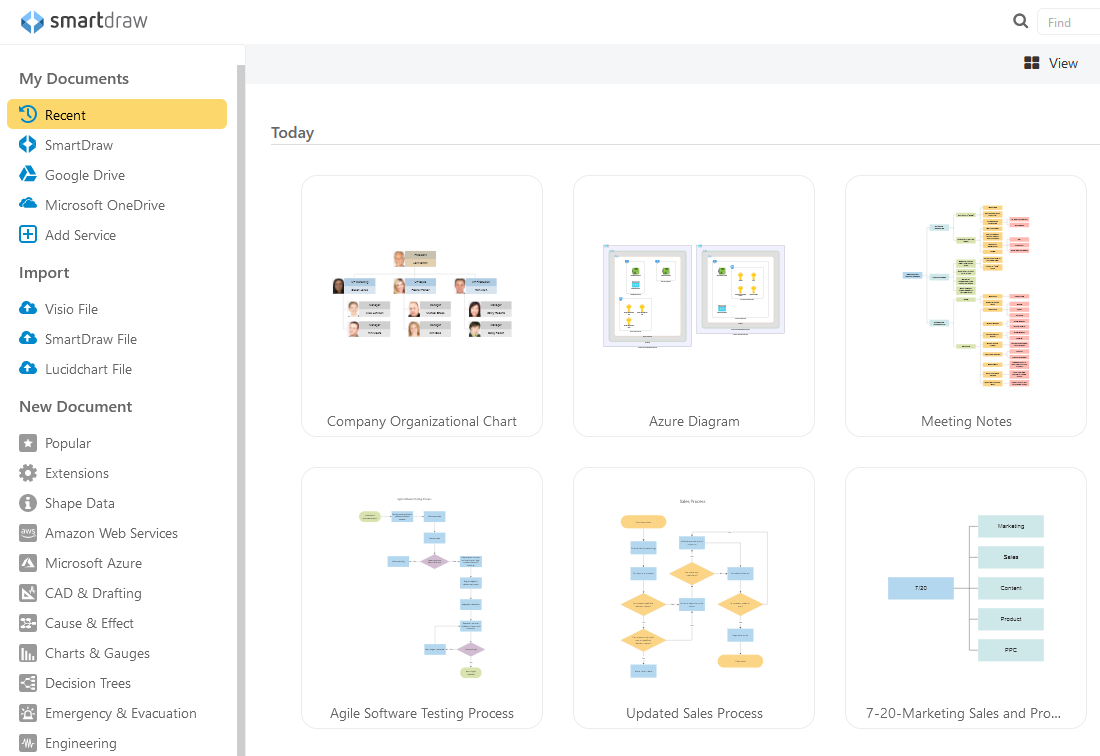Click the Visio File upload icon

(x=28, y=309)
